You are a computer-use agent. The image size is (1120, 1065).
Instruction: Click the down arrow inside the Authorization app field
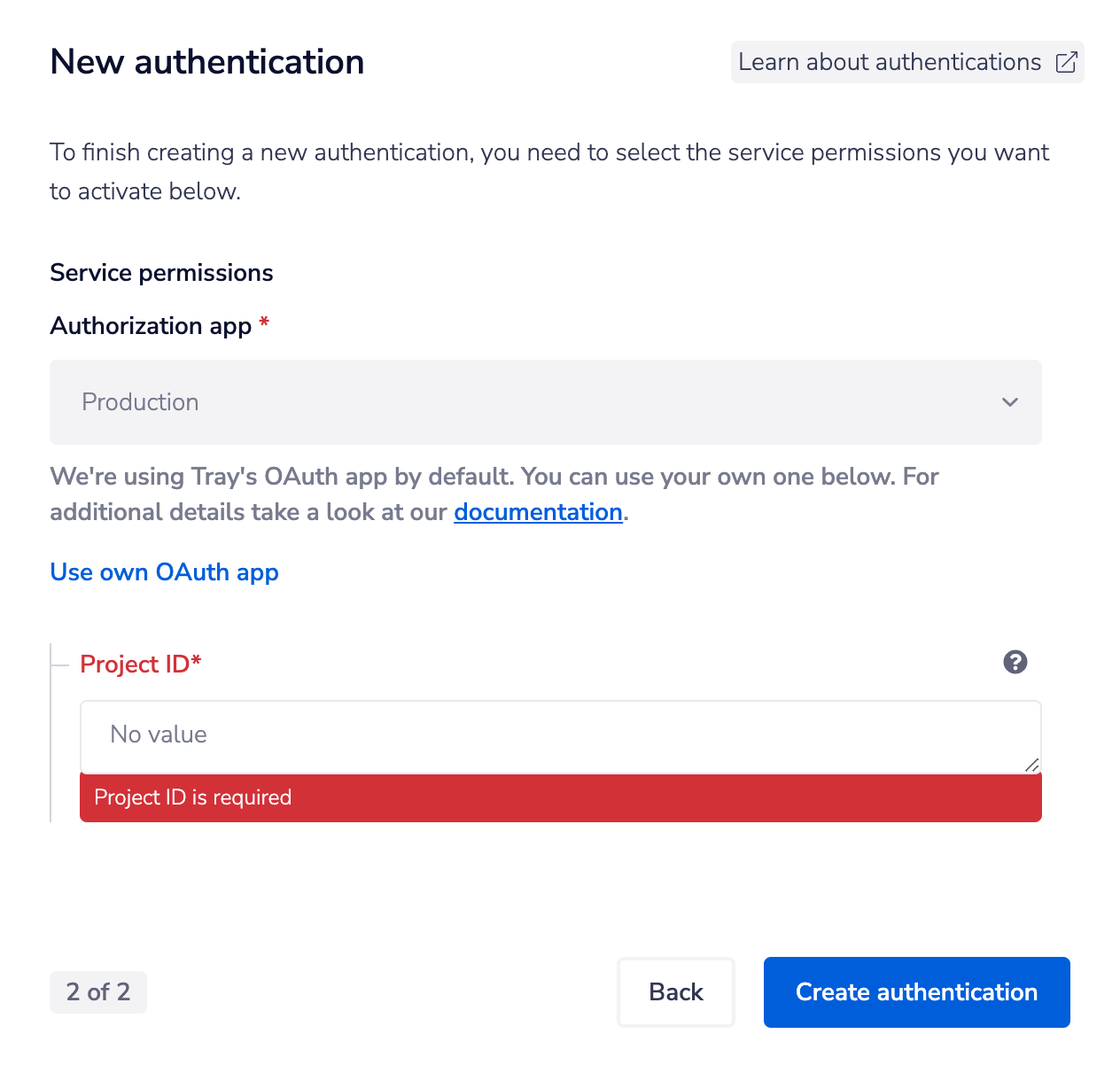[x=1009, y=402]
